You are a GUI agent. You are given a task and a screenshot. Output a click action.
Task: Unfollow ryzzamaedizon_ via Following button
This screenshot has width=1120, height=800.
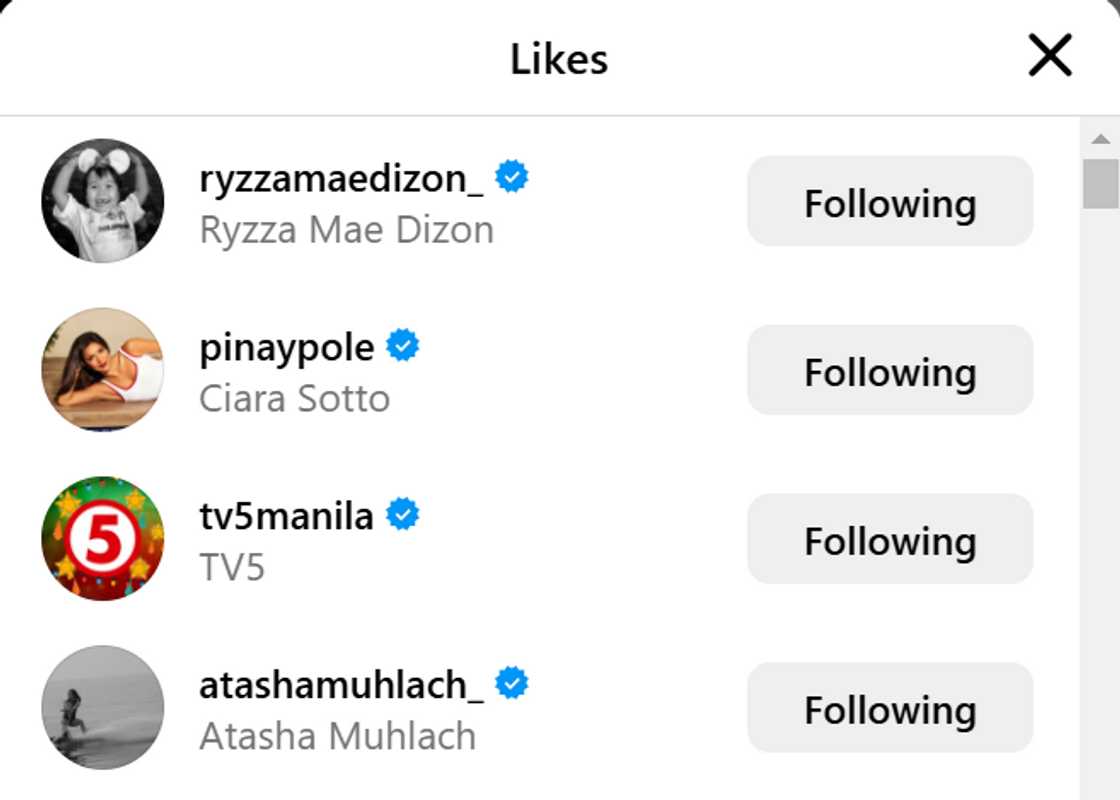(x=890, y=201)
